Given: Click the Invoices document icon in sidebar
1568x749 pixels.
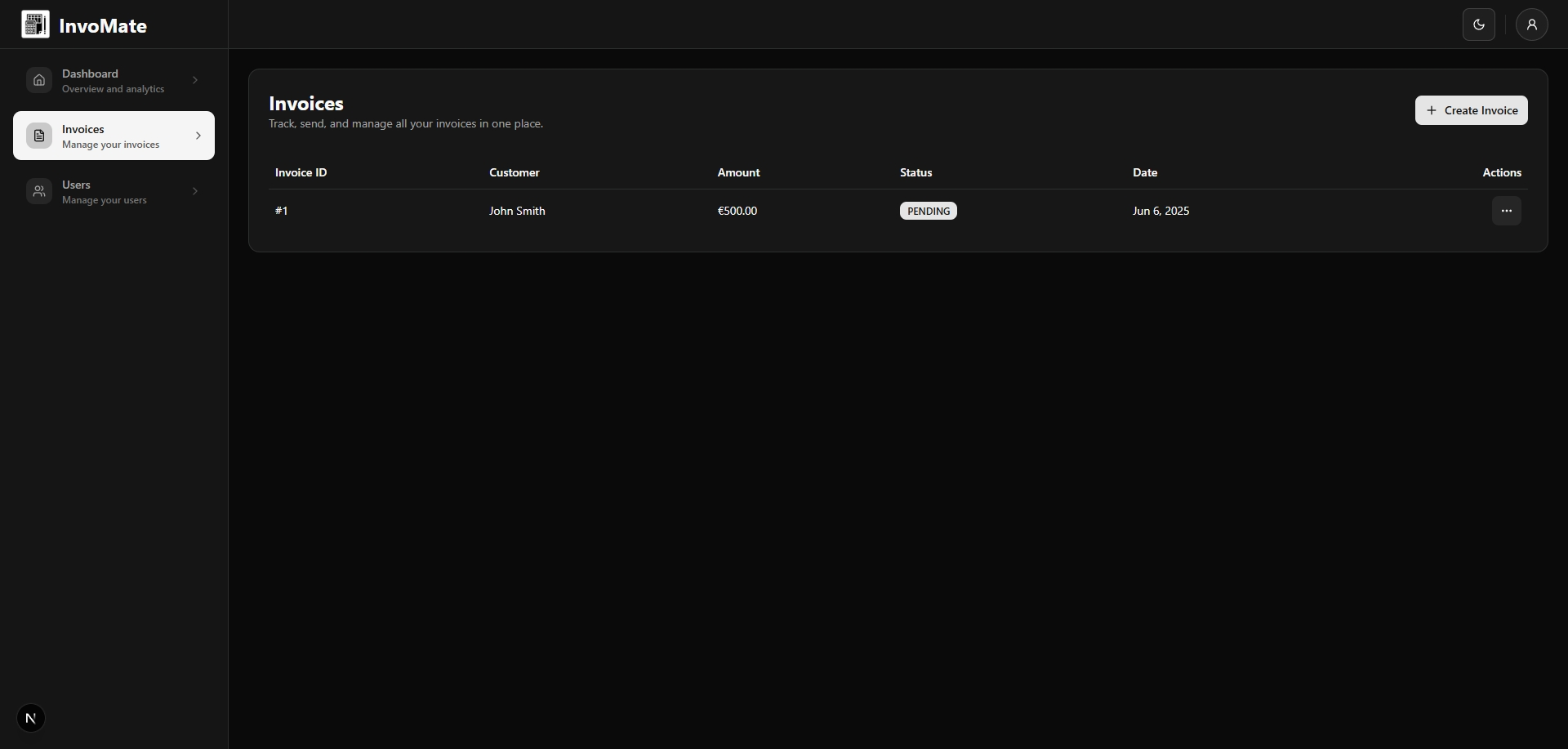Looking at the screenshot, I should (x=39, y=136).
